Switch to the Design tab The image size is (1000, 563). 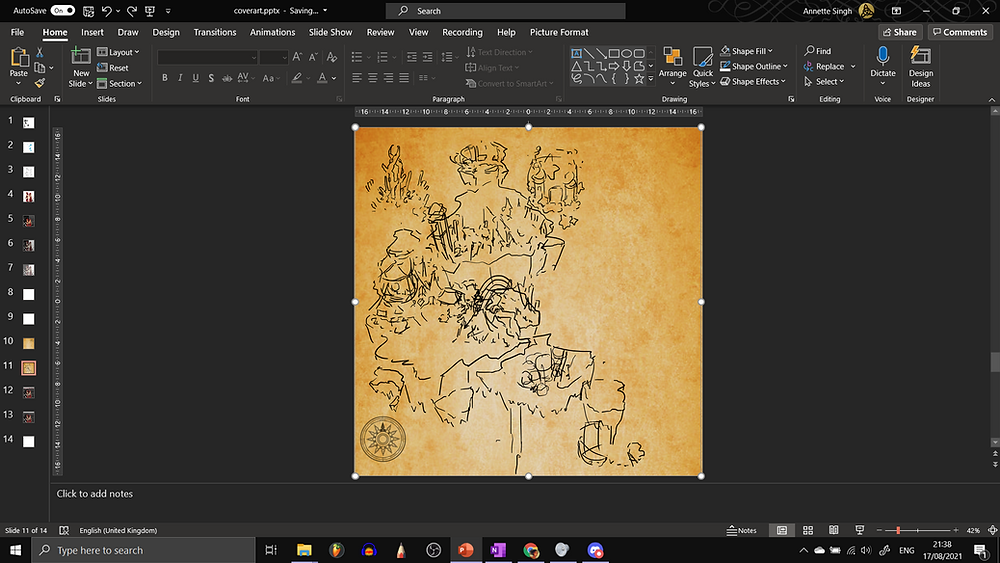pyautogui.click(x=166, y=32)
